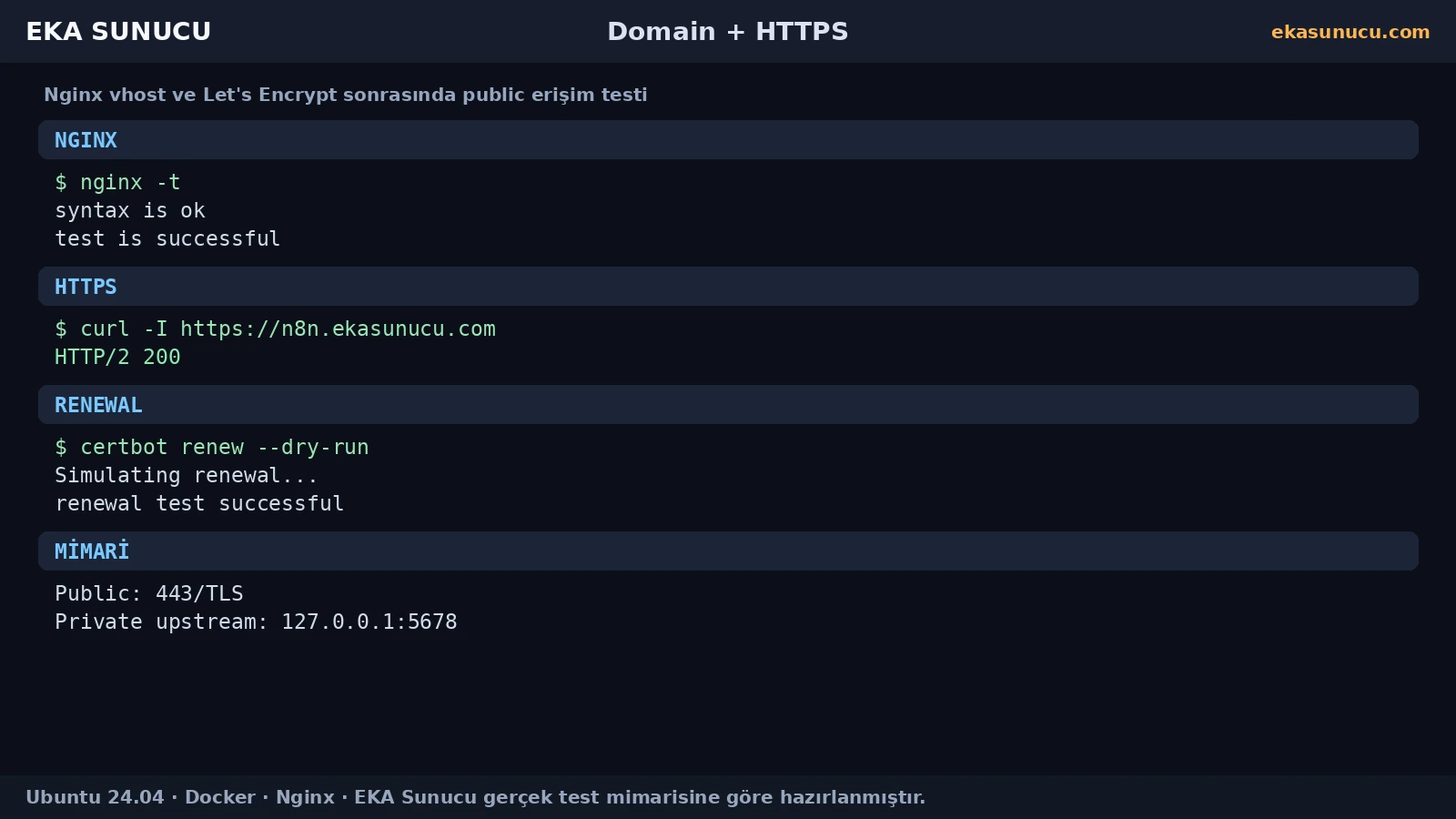Click the 'Private upstream: 127.0.0.1:5678' line
Screen dimensions: 1456x819
pyautogui.click(x=256, y=622)
